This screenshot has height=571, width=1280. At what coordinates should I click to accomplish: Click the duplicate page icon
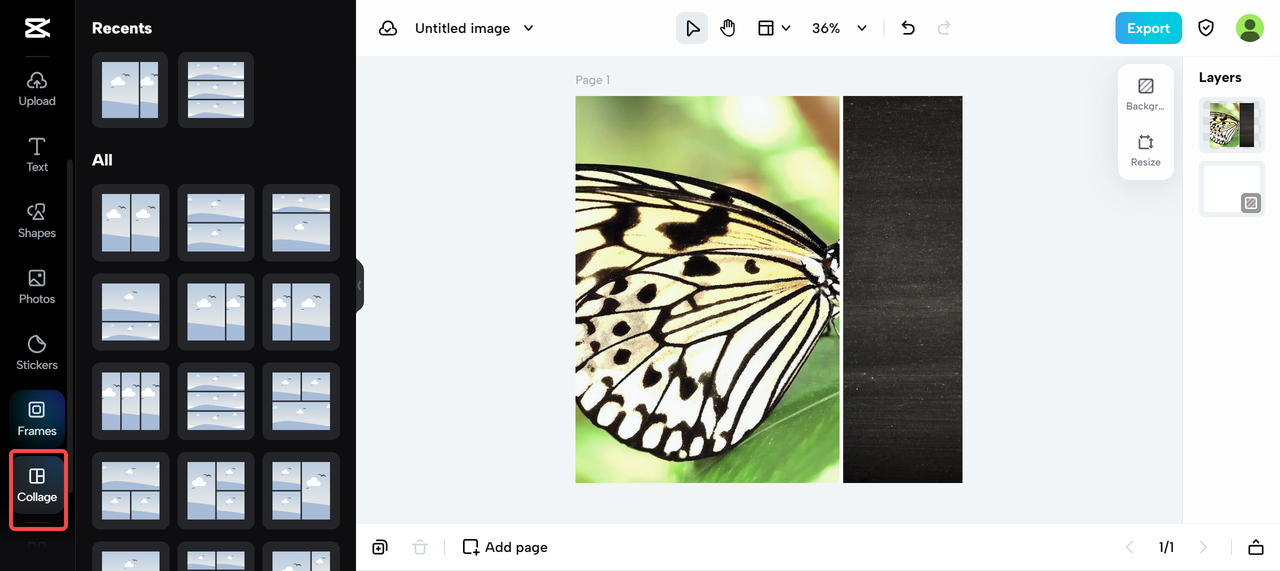pos(380,547)
